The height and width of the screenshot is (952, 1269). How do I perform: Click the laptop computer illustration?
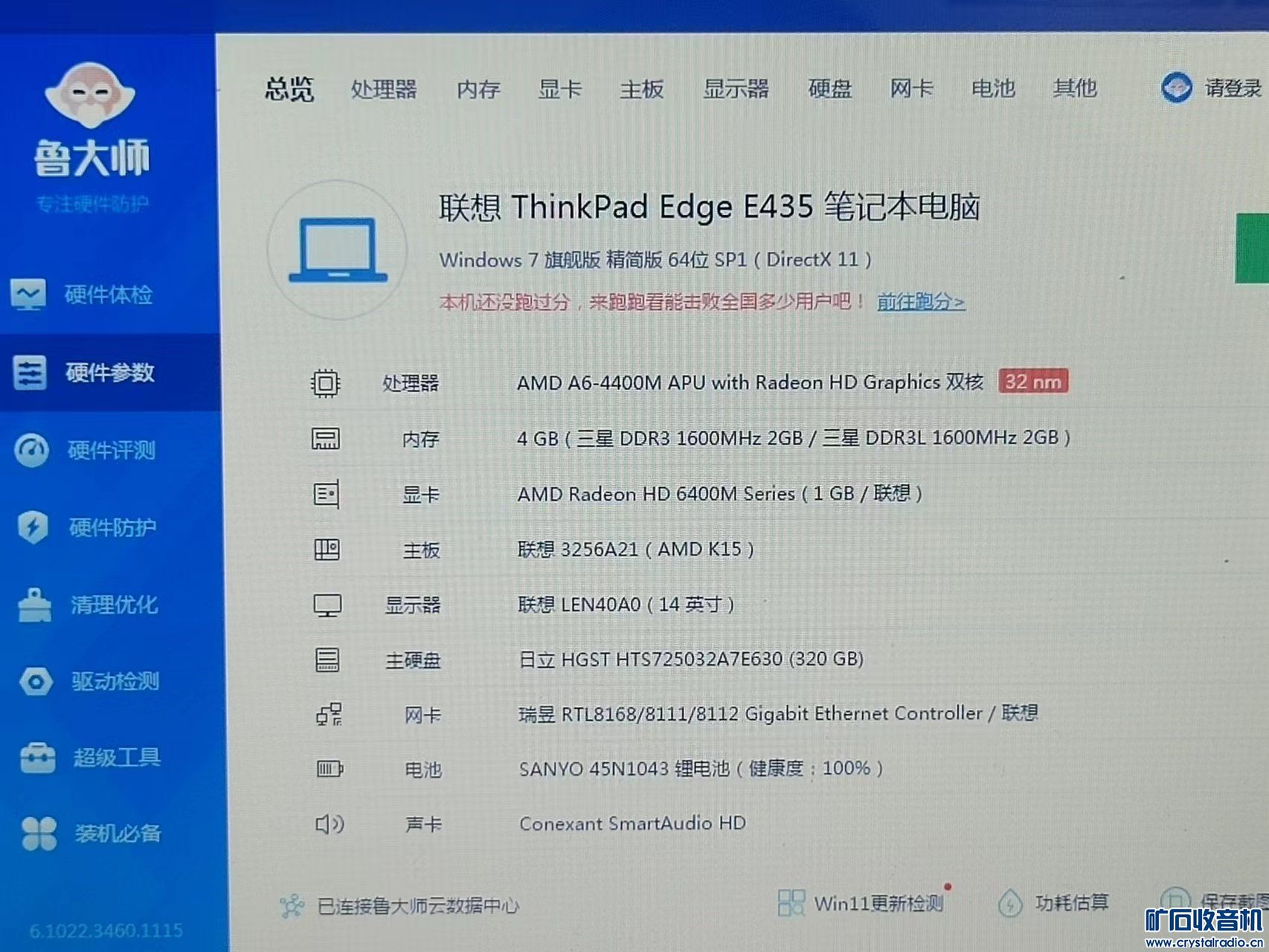point(338,249)
